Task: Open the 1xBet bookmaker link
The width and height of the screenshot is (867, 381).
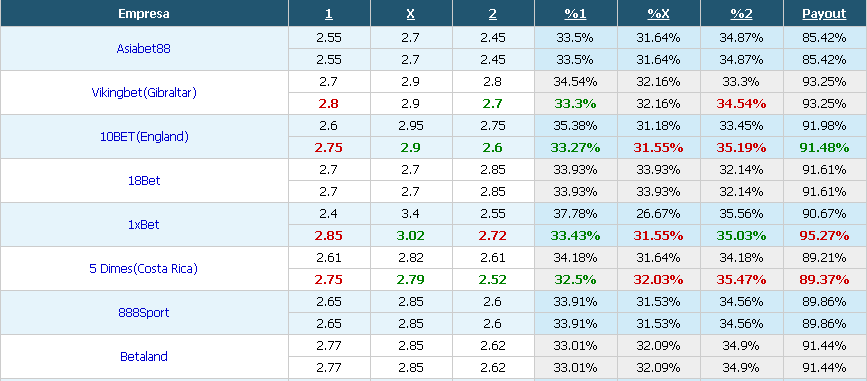Action: pos(144,225)
